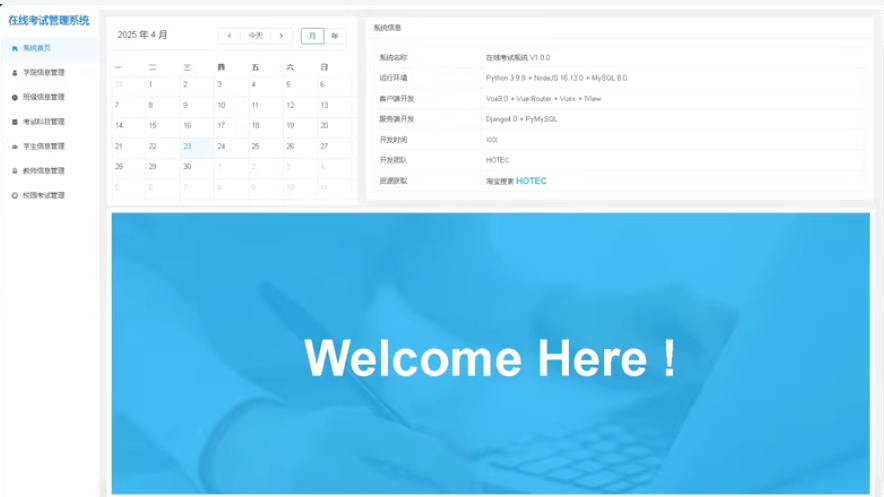The image size is (884, 497).
Task: Select date 1 in April calendar
Action: click(x=151, y=85)
